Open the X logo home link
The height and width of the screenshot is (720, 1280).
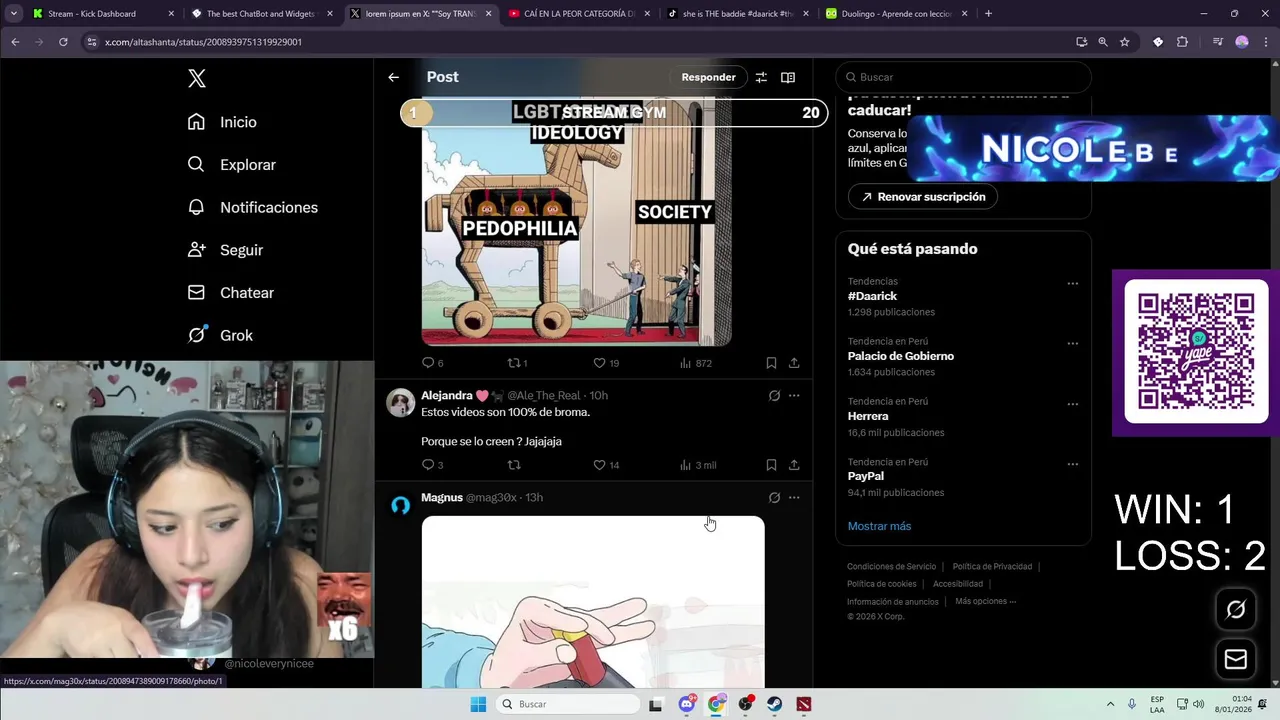pos(197,79)
